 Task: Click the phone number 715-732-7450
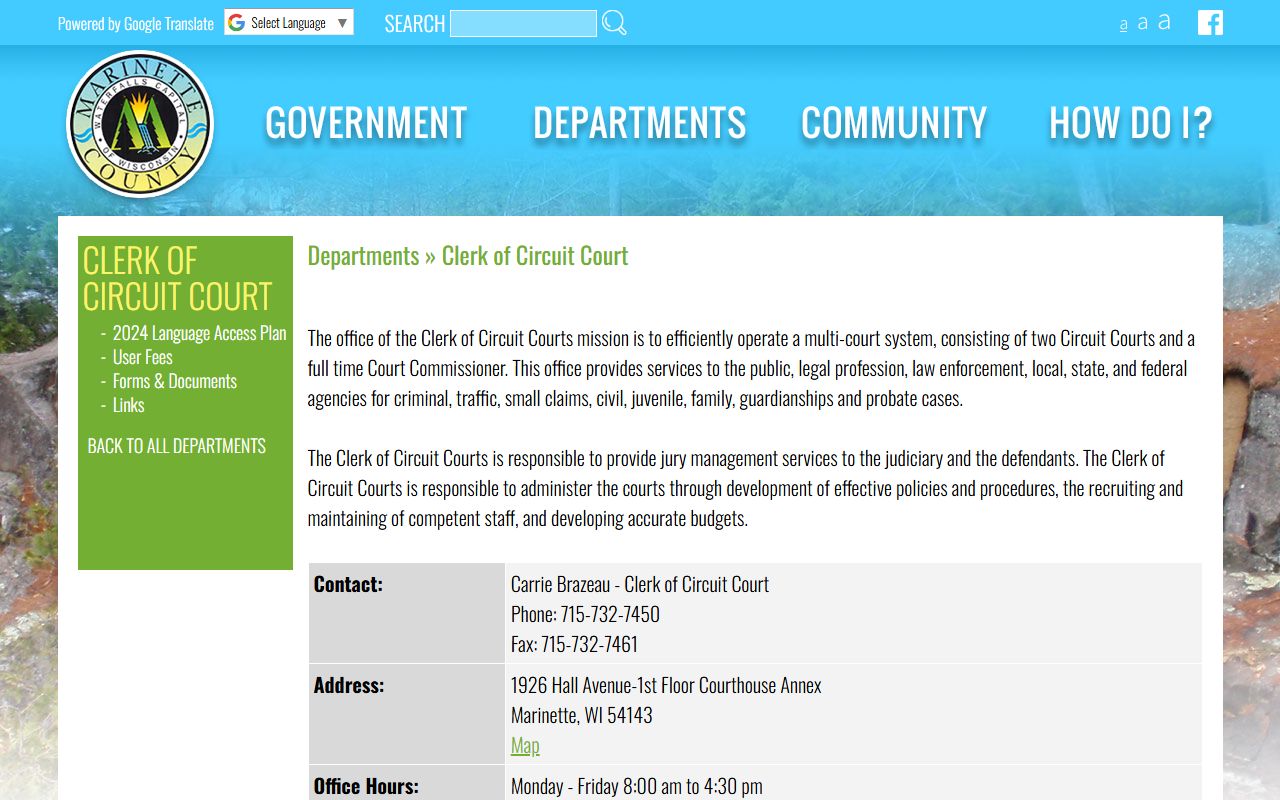(x=610, y=614)
